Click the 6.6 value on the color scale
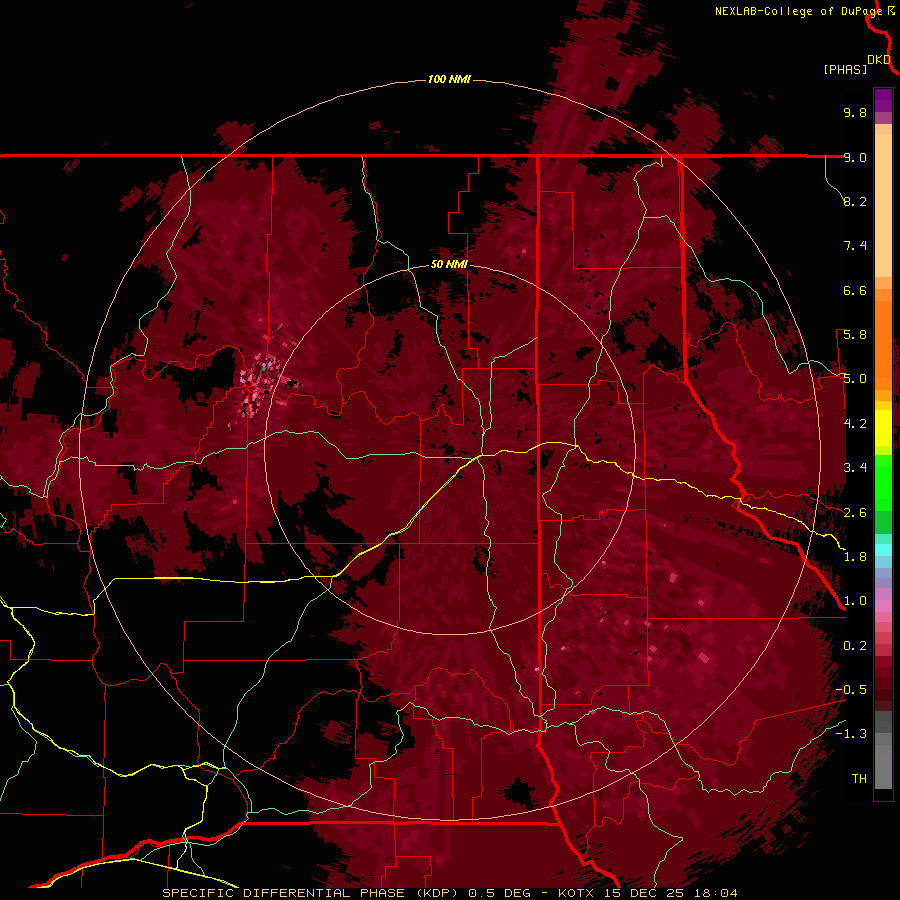The image size is (900, 900). [x=855, y=290]
